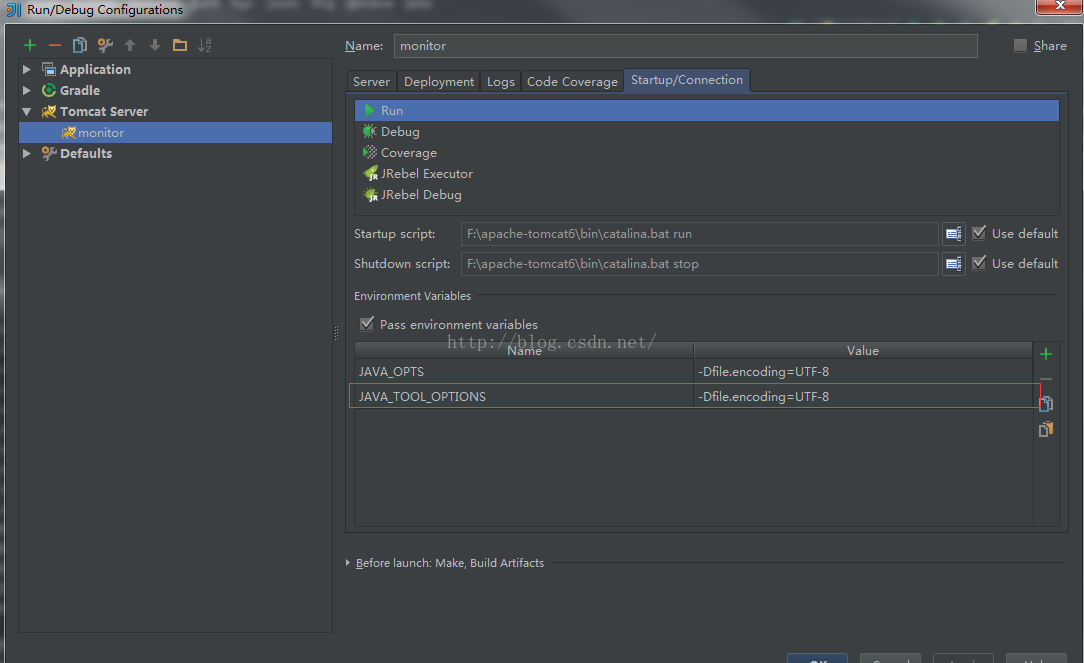This screenshot has width=1084, height=663.
Task: Switch to the Server tab
Action: pos(371,82)
